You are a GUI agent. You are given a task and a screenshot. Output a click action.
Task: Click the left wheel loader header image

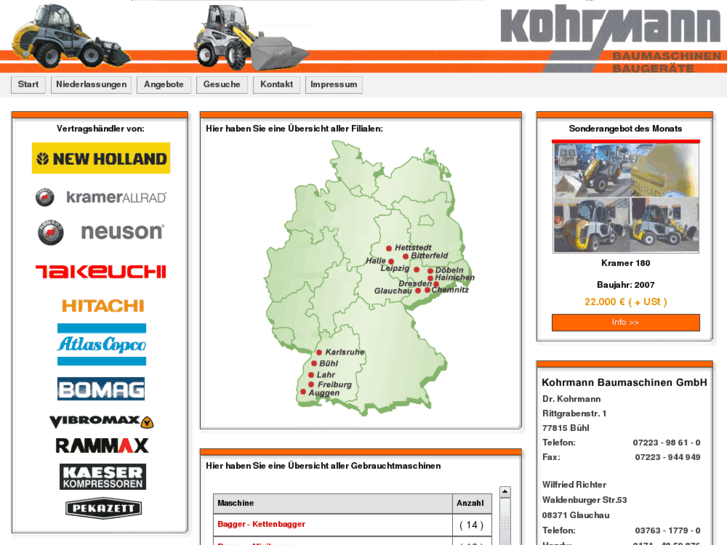coord(70,36)
